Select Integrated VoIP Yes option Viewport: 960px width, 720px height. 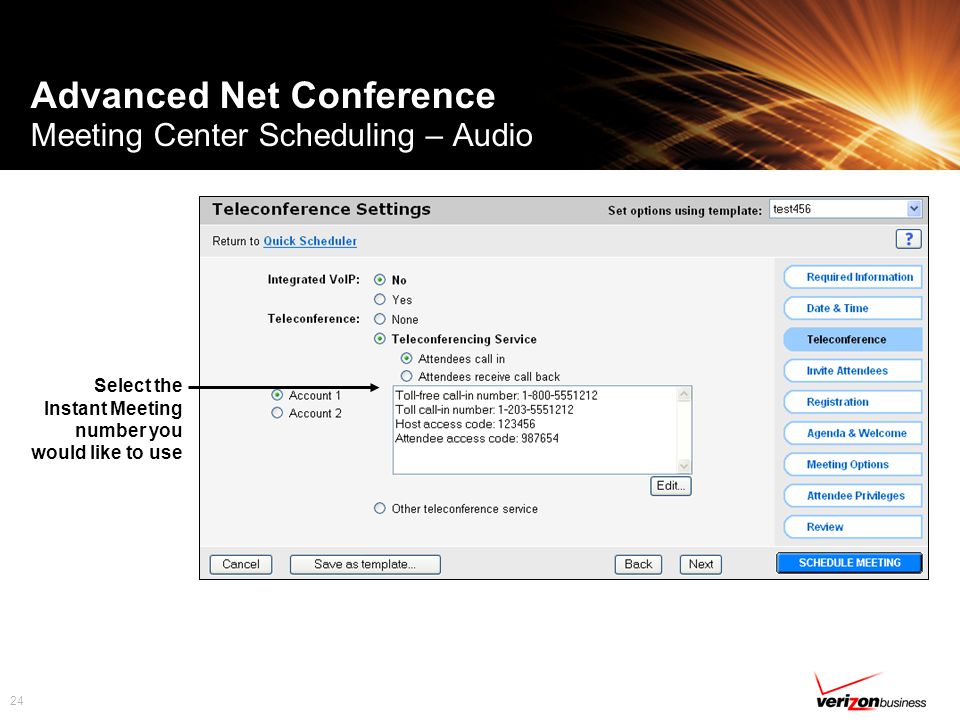[380, 299]
